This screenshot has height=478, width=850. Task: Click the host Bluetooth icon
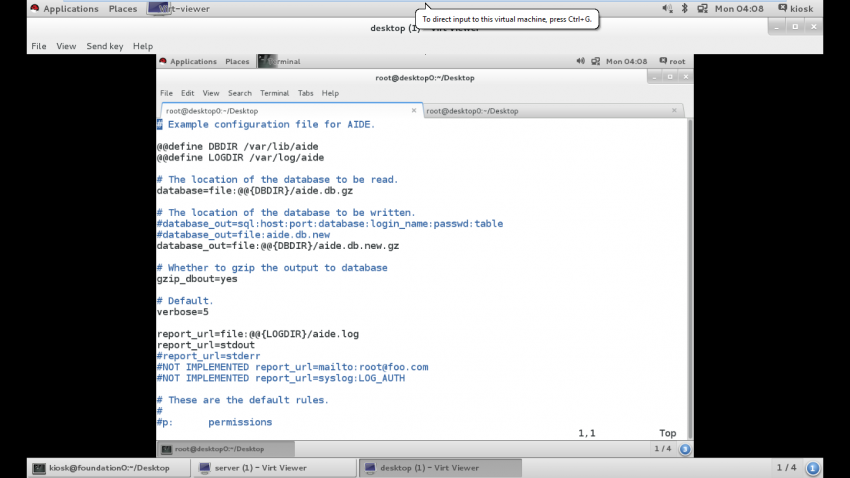pos(685,9)
